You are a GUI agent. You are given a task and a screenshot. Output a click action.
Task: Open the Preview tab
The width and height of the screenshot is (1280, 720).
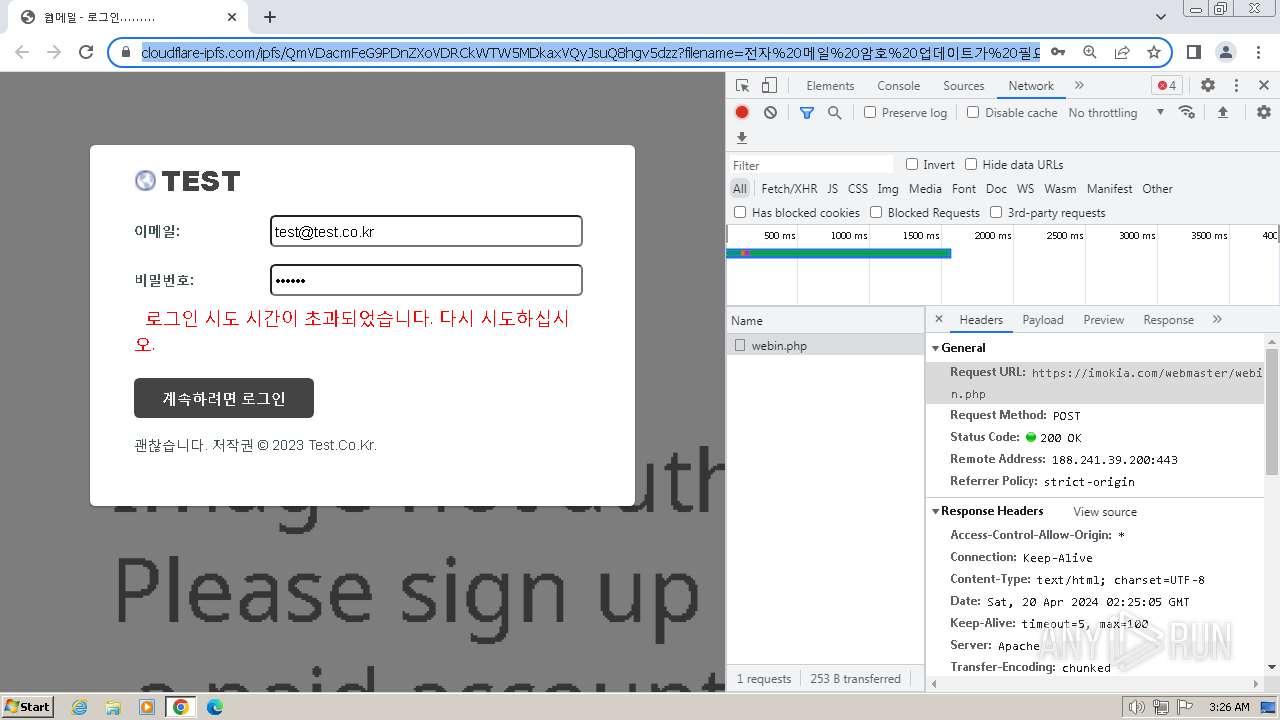click(x=1103, y=320)
